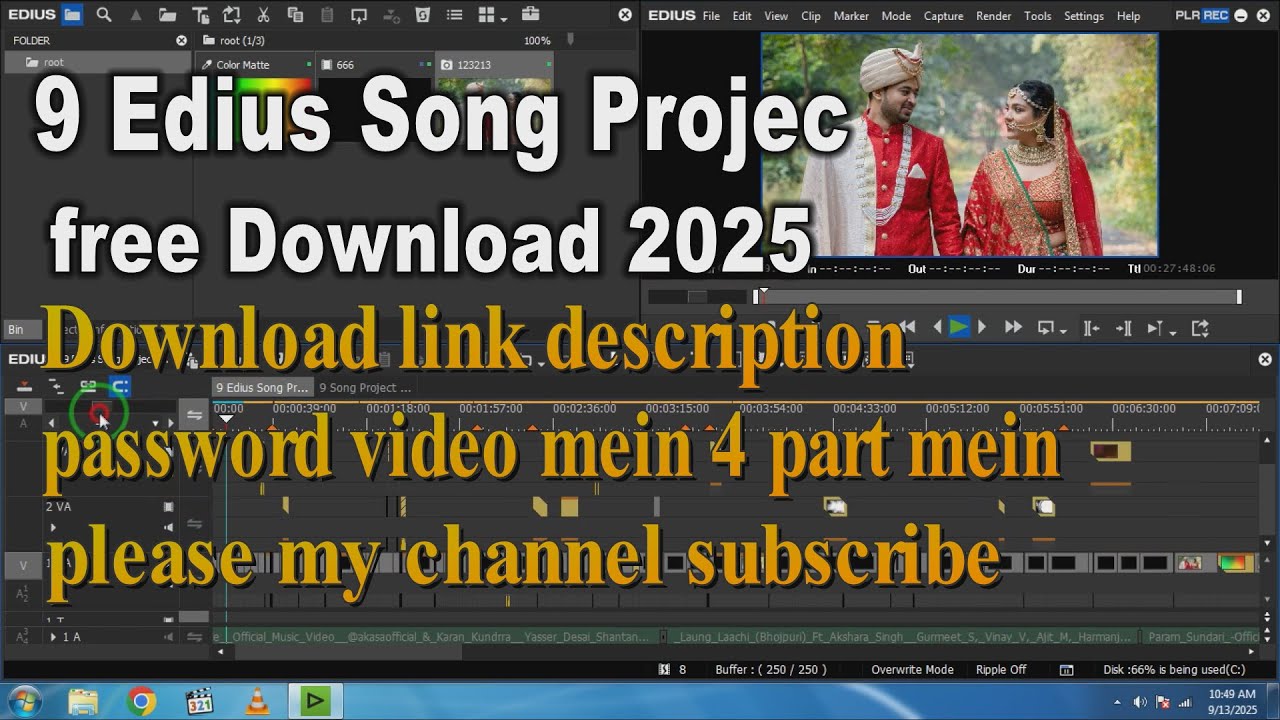Open the Tools menu
This screenshot has height=720, width=1280.
click(x=1038, y=16)
